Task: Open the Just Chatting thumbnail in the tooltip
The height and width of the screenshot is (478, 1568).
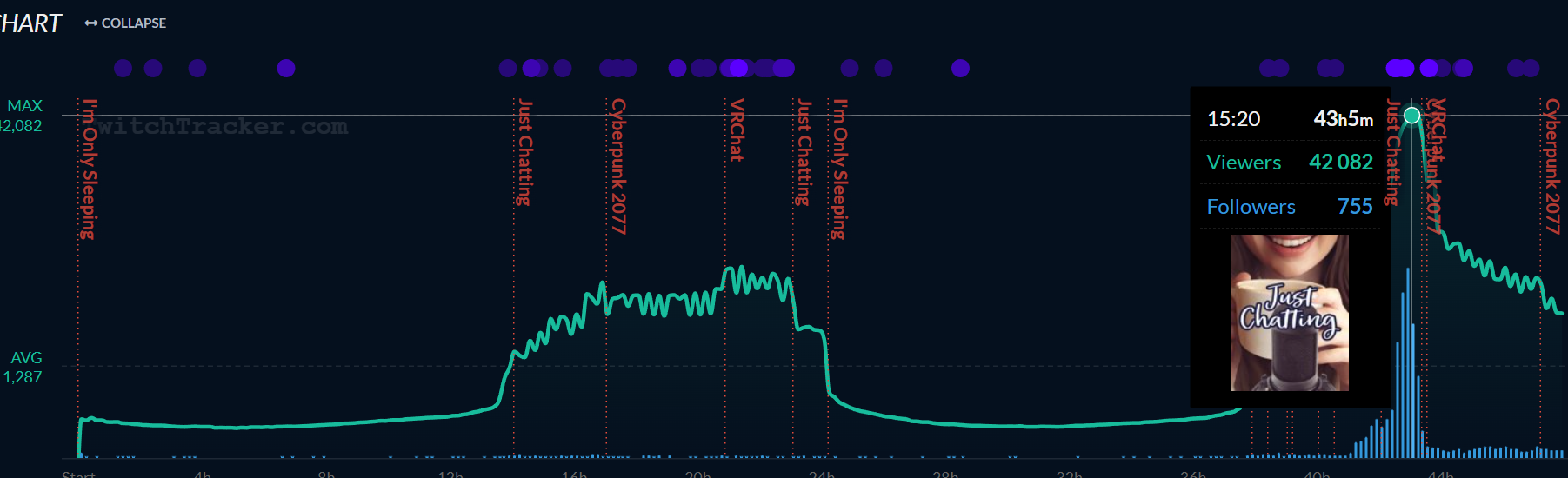Action: (1290, 313)
